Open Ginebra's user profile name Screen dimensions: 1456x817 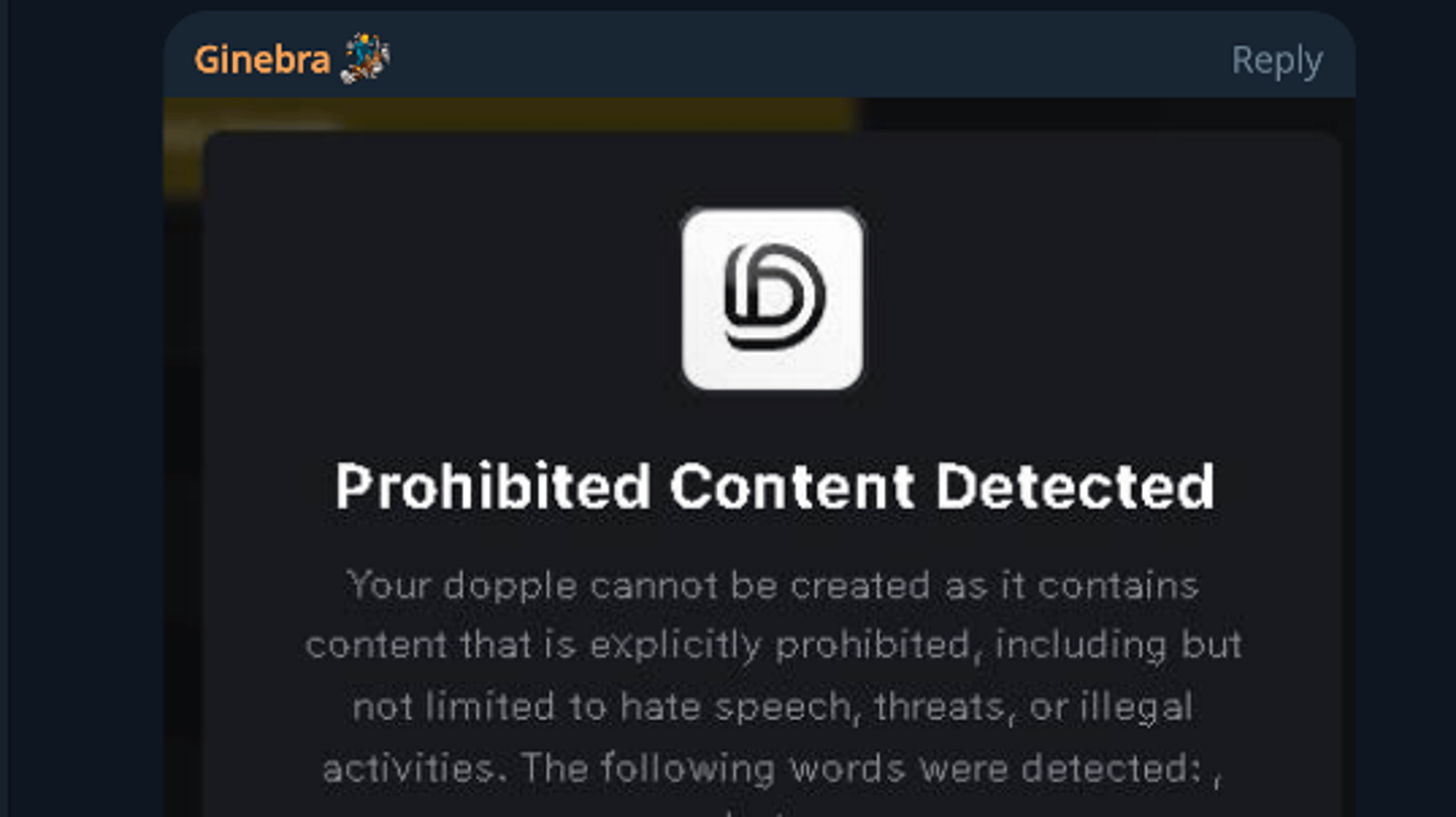pyautogui.click(x=262, y=60)
